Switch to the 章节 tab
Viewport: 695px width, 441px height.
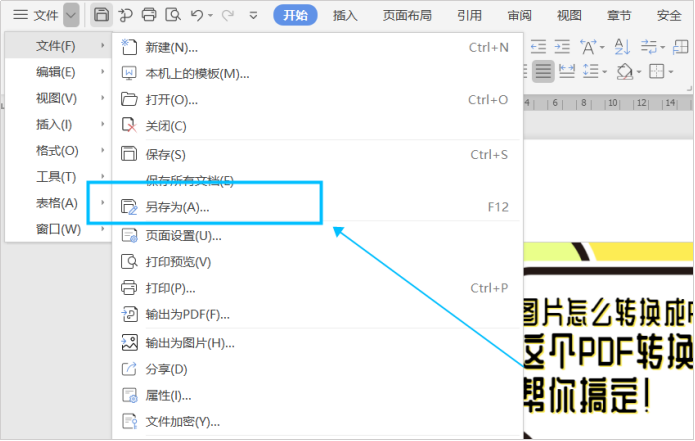pyautogui.click(x=619, y=16)
